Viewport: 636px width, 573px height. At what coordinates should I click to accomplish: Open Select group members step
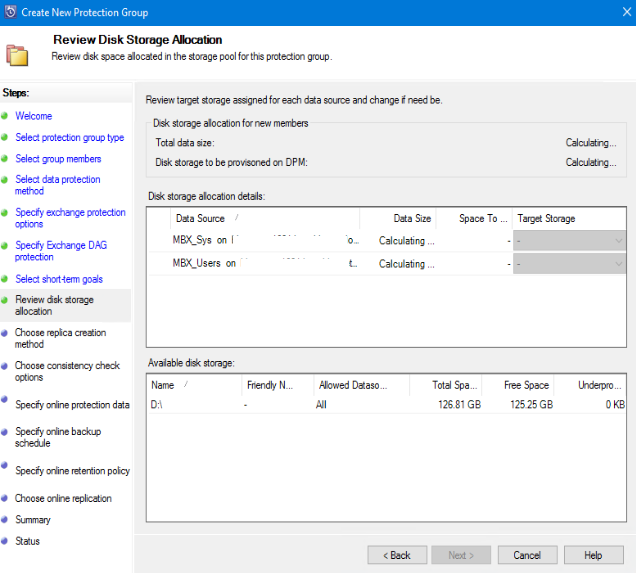coord(58,159)
